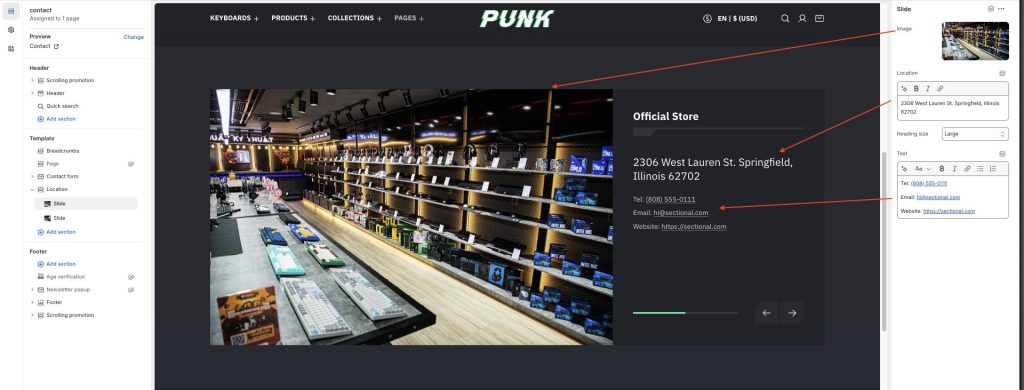Screen dimensions: 1024x390
Task: Click Change link next to Preview
Action: point(133,37)
